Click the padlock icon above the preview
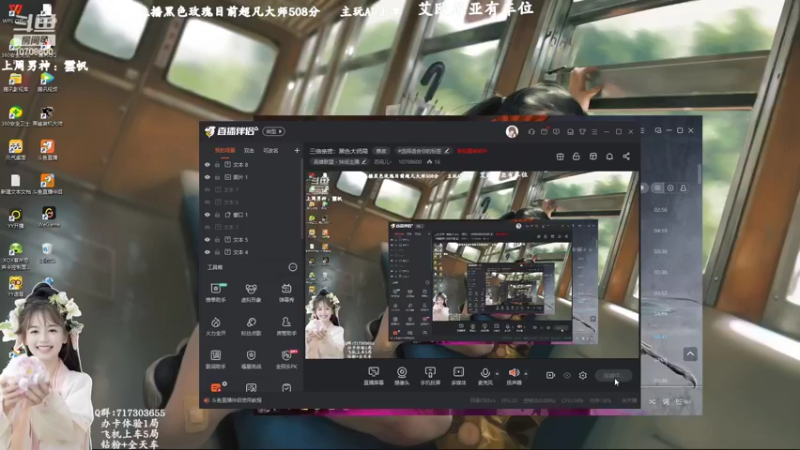 pyautogui.click(x=576, y=157)
